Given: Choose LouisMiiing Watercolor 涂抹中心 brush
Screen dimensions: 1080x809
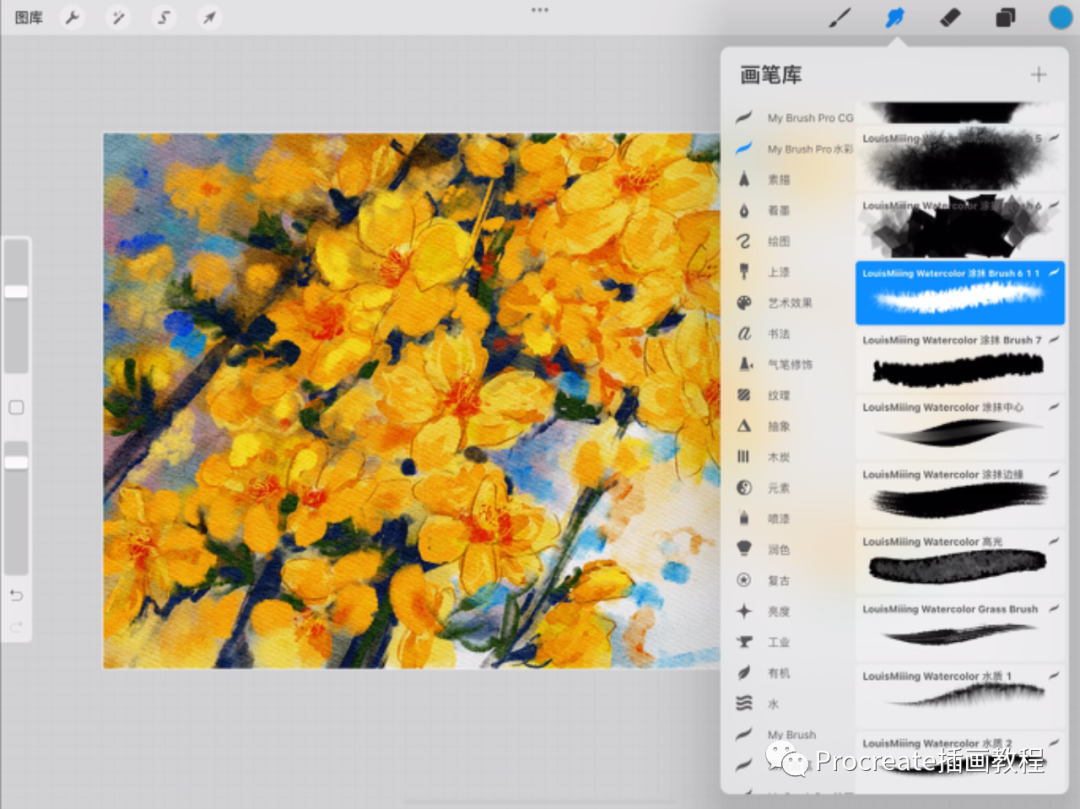Looking at the screenshot, I should coord(959,427).
